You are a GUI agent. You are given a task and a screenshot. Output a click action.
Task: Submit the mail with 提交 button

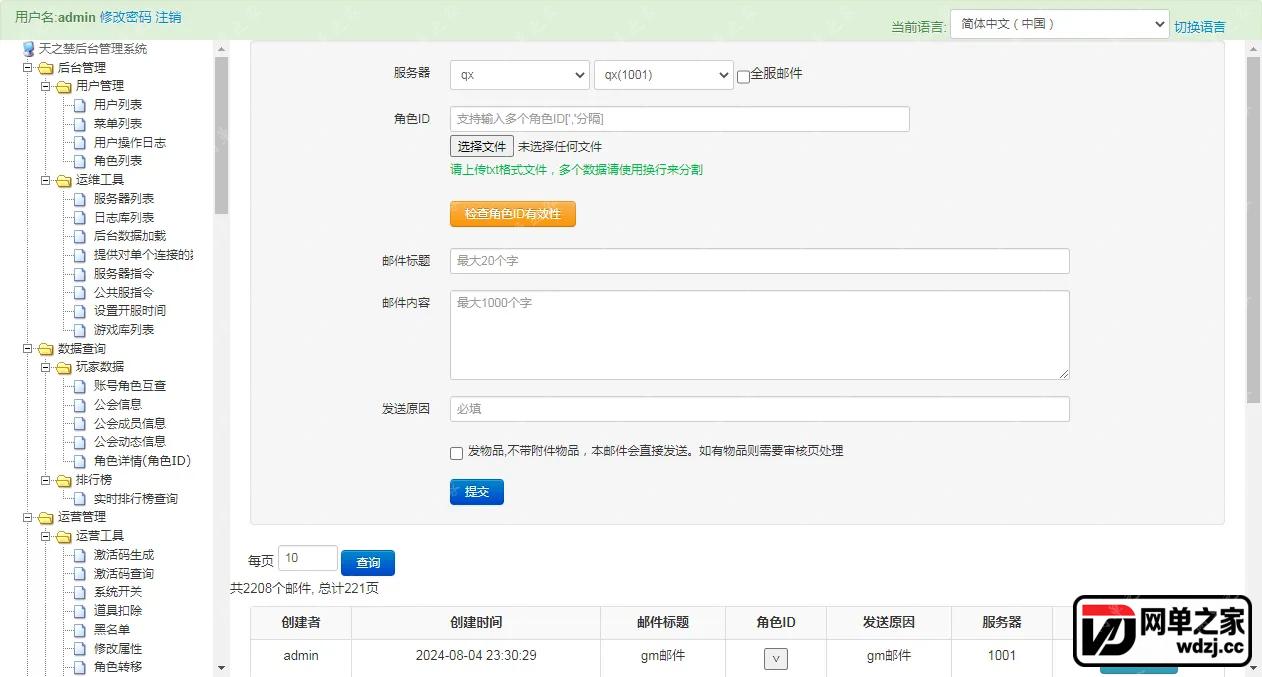(x=477, y=492)
